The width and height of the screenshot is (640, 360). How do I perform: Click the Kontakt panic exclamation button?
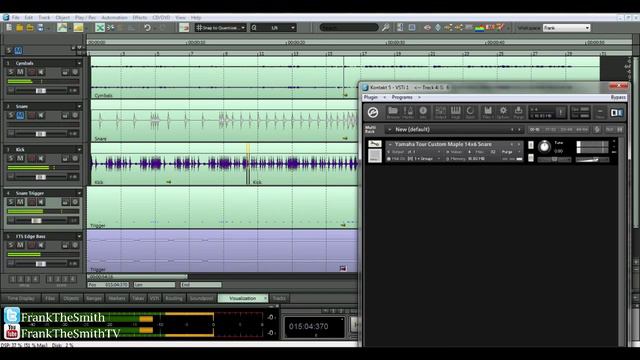coord(560,112)
